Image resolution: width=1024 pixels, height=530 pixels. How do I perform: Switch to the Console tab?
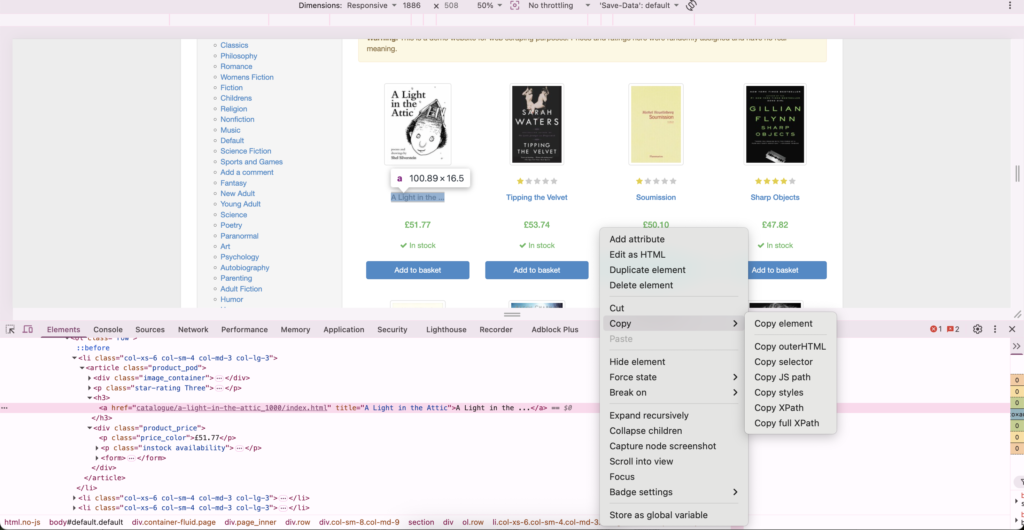pos(108,330)
